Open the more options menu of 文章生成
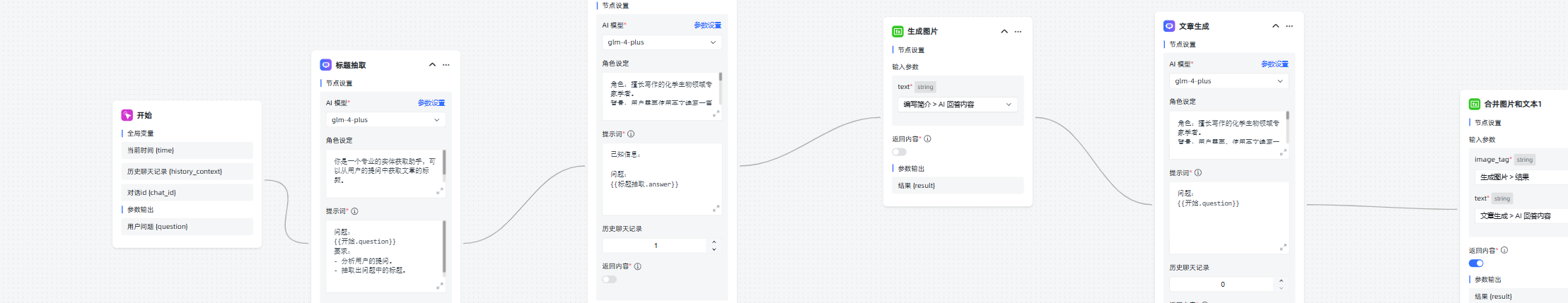 pyautogui.click(x=1289, y=26)
